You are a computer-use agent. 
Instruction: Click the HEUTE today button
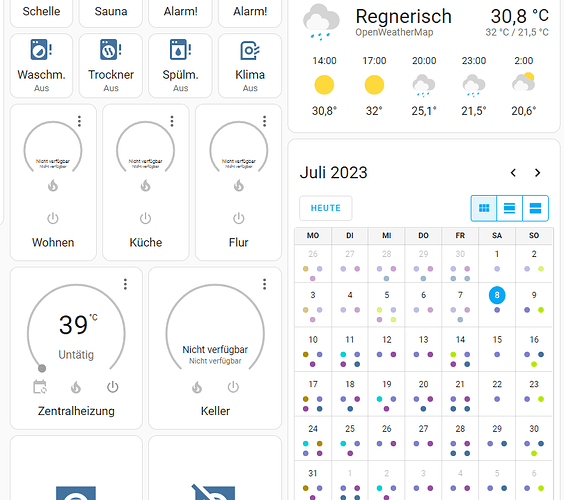[x=326, y=208]
